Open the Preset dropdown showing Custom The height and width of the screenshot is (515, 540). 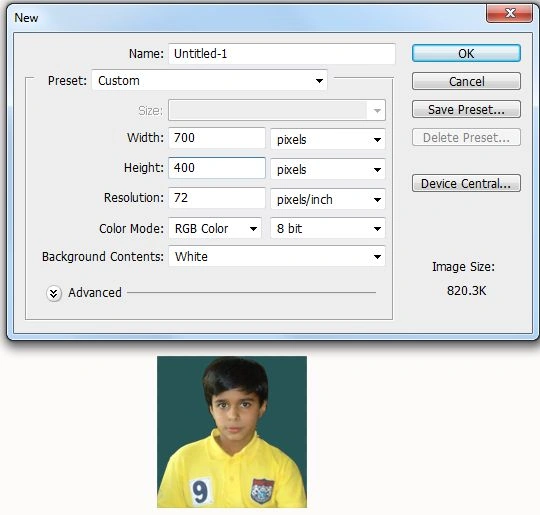pos(209,81)
